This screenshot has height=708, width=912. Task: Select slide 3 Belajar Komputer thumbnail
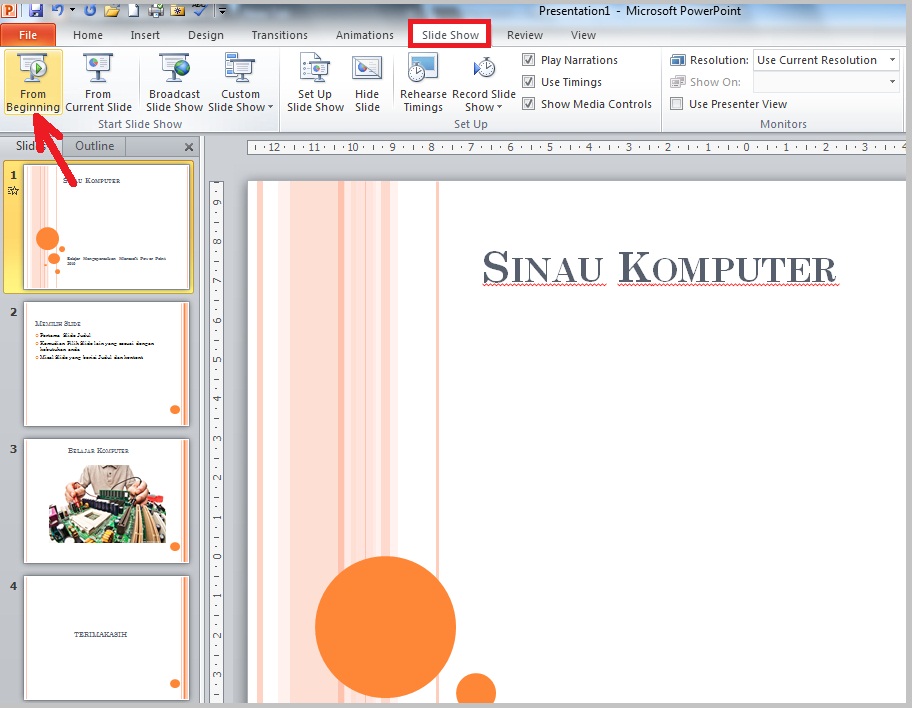coord(106,500)
